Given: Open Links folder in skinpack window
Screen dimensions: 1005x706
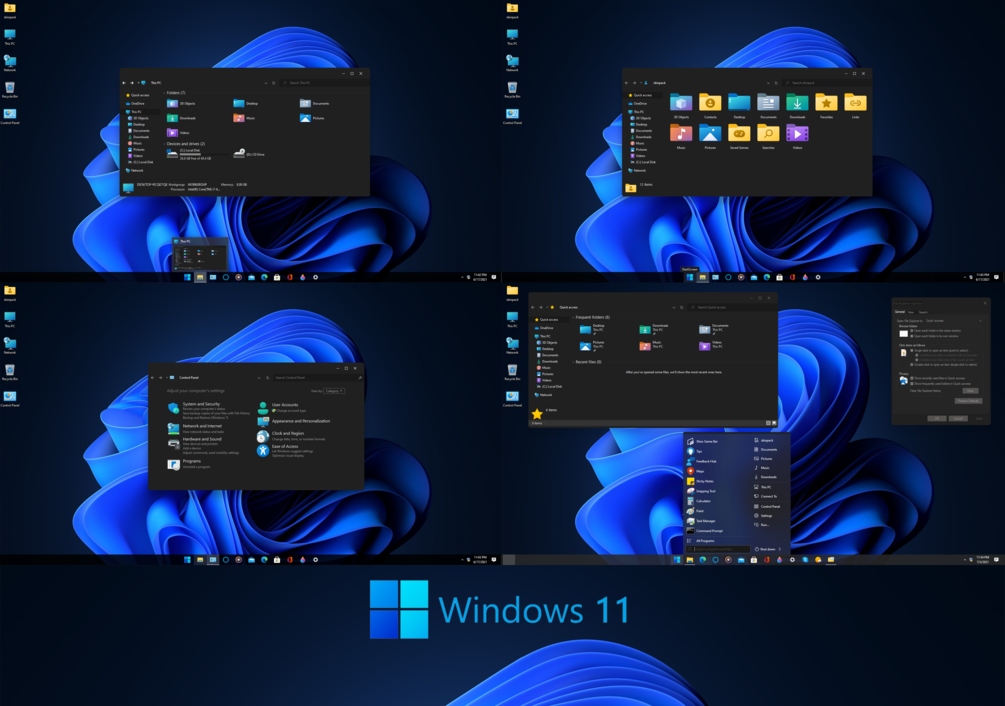Looking at the screenshot, I should click(x=855, y=106).
